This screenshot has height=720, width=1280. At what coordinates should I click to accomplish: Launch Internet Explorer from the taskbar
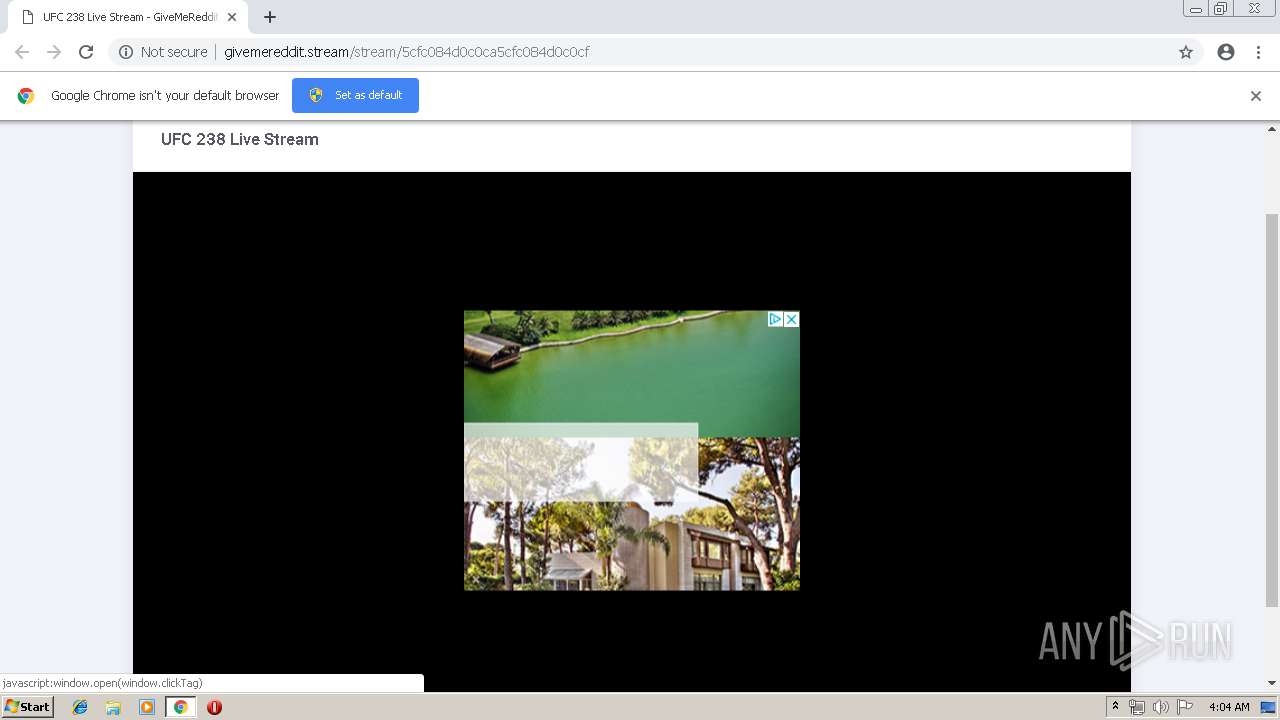click(80, 707)
